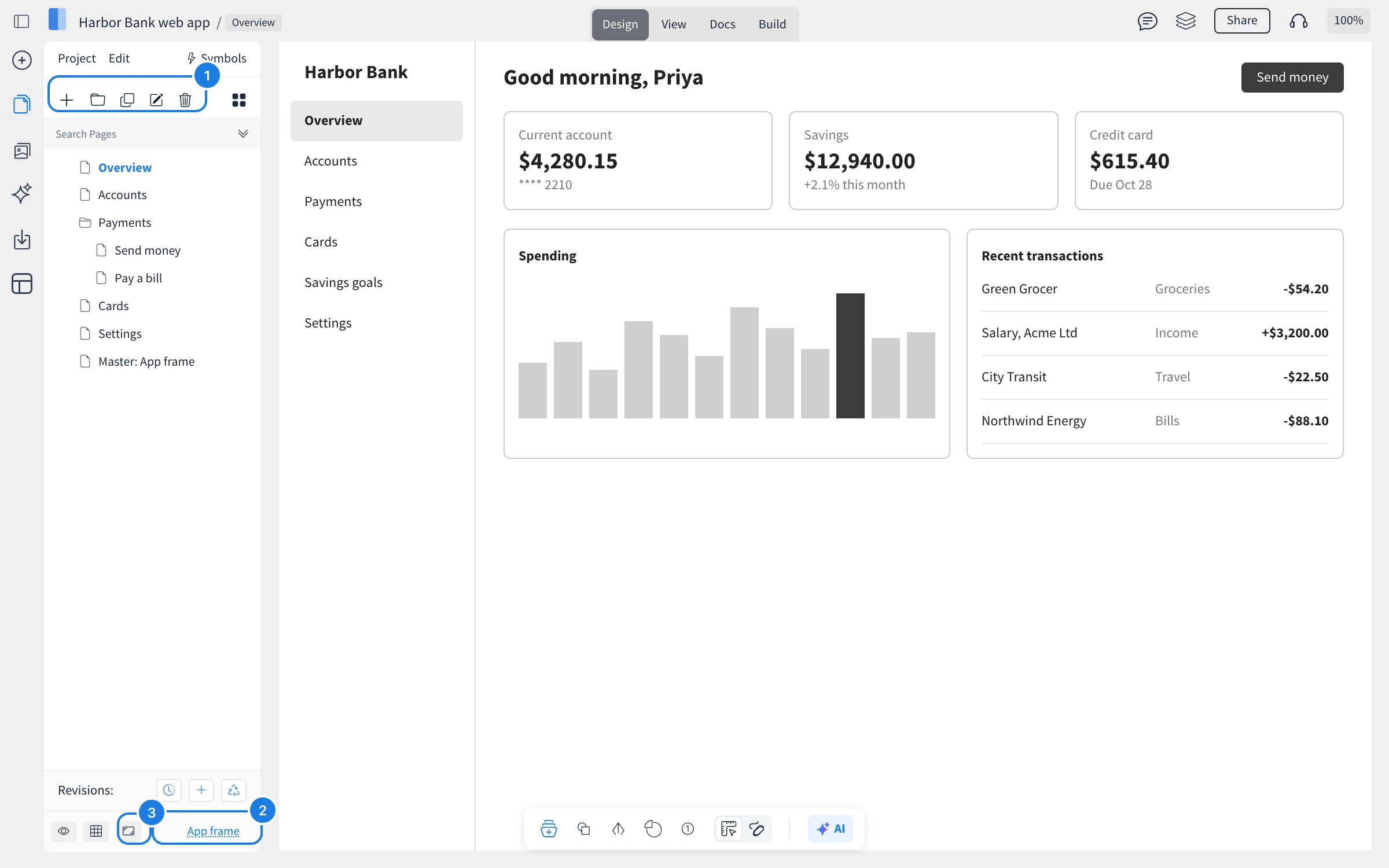Toggle the left sidebar panel icon

[x=21, y=22]
